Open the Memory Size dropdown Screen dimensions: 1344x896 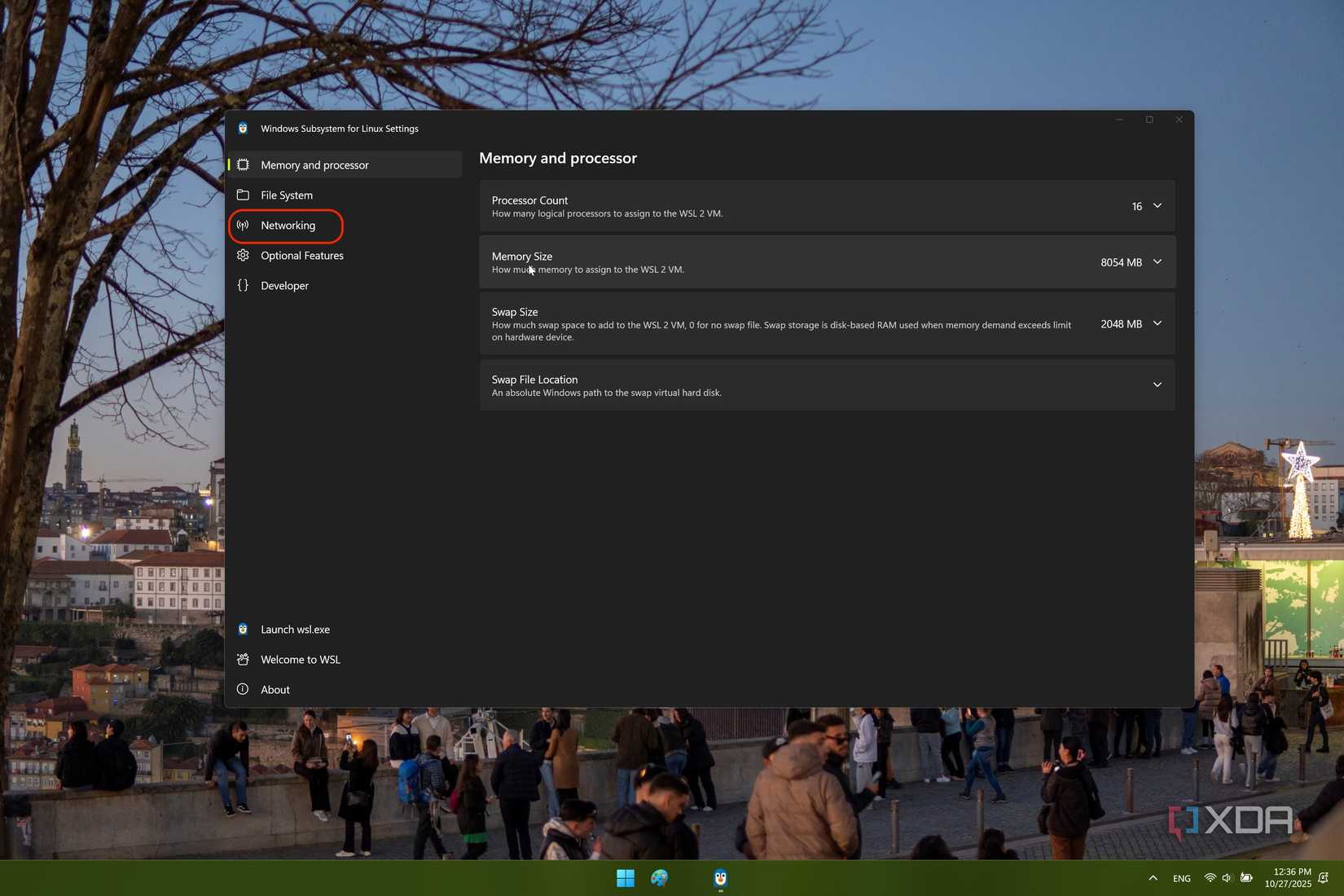[x=1157, y=262]
